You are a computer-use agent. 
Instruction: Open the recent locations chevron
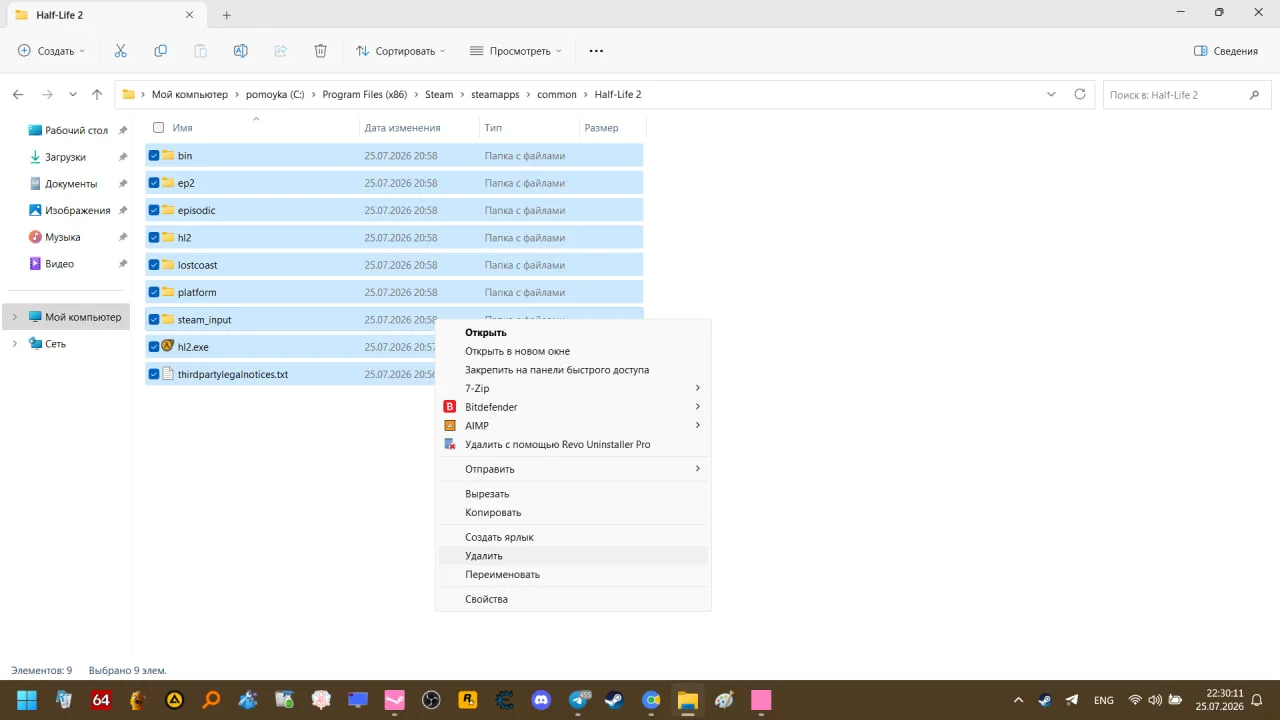tap(73, 94)
